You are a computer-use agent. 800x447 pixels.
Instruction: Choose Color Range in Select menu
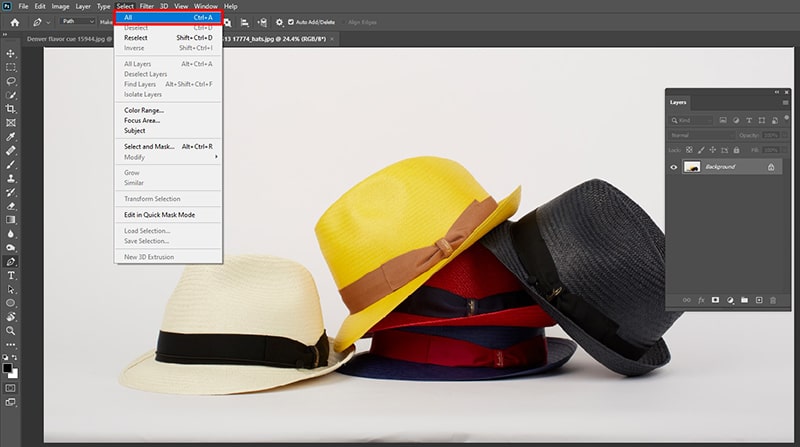coord(168,110)
